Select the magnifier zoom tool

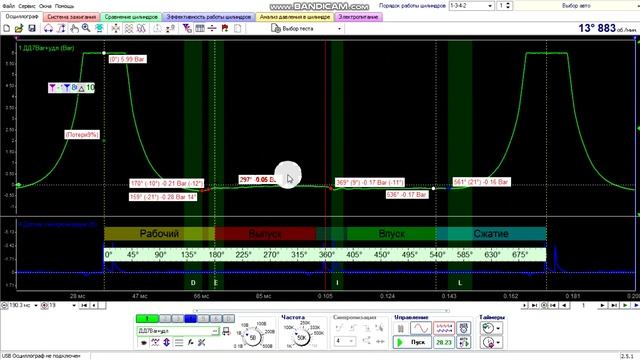point(86,28)
